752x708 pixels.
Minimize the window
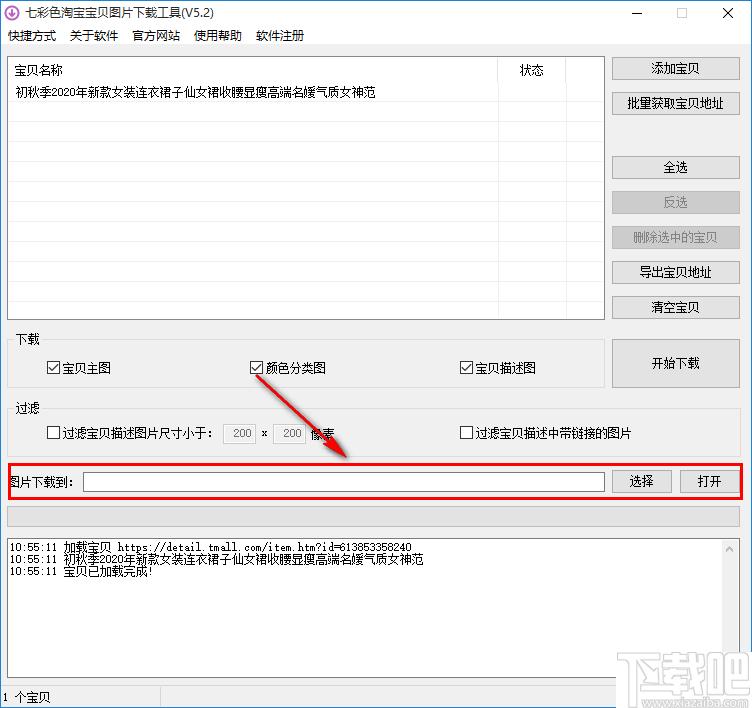637,13
